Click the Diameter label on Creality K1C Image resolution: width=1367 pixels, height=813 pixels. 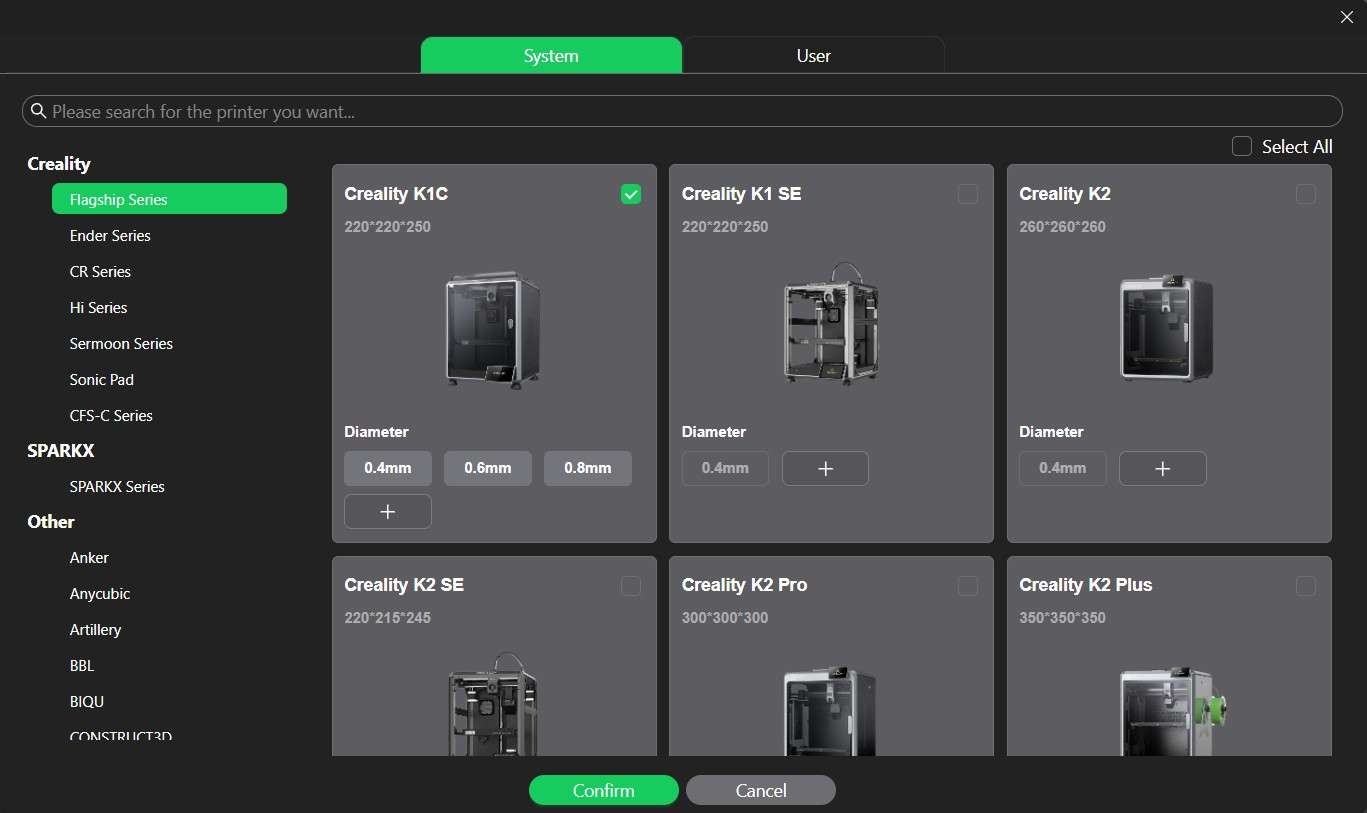point(376,432)
